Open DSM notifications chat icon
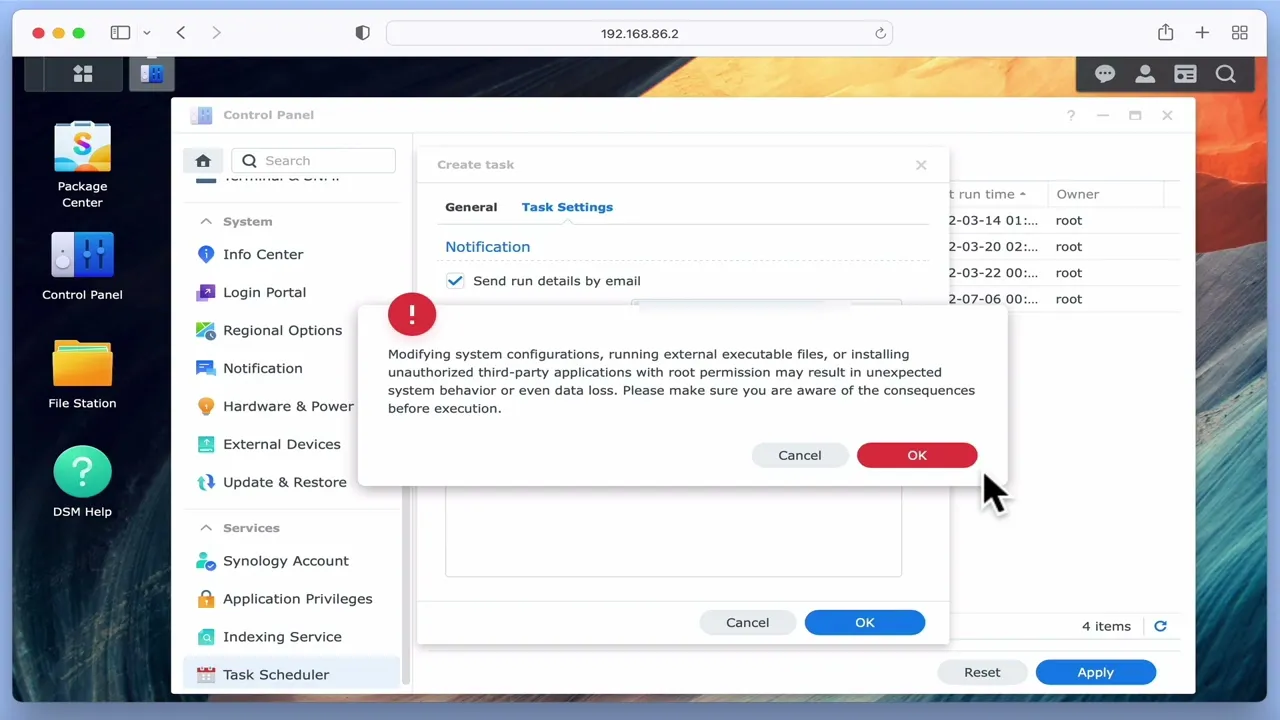 1105,74
